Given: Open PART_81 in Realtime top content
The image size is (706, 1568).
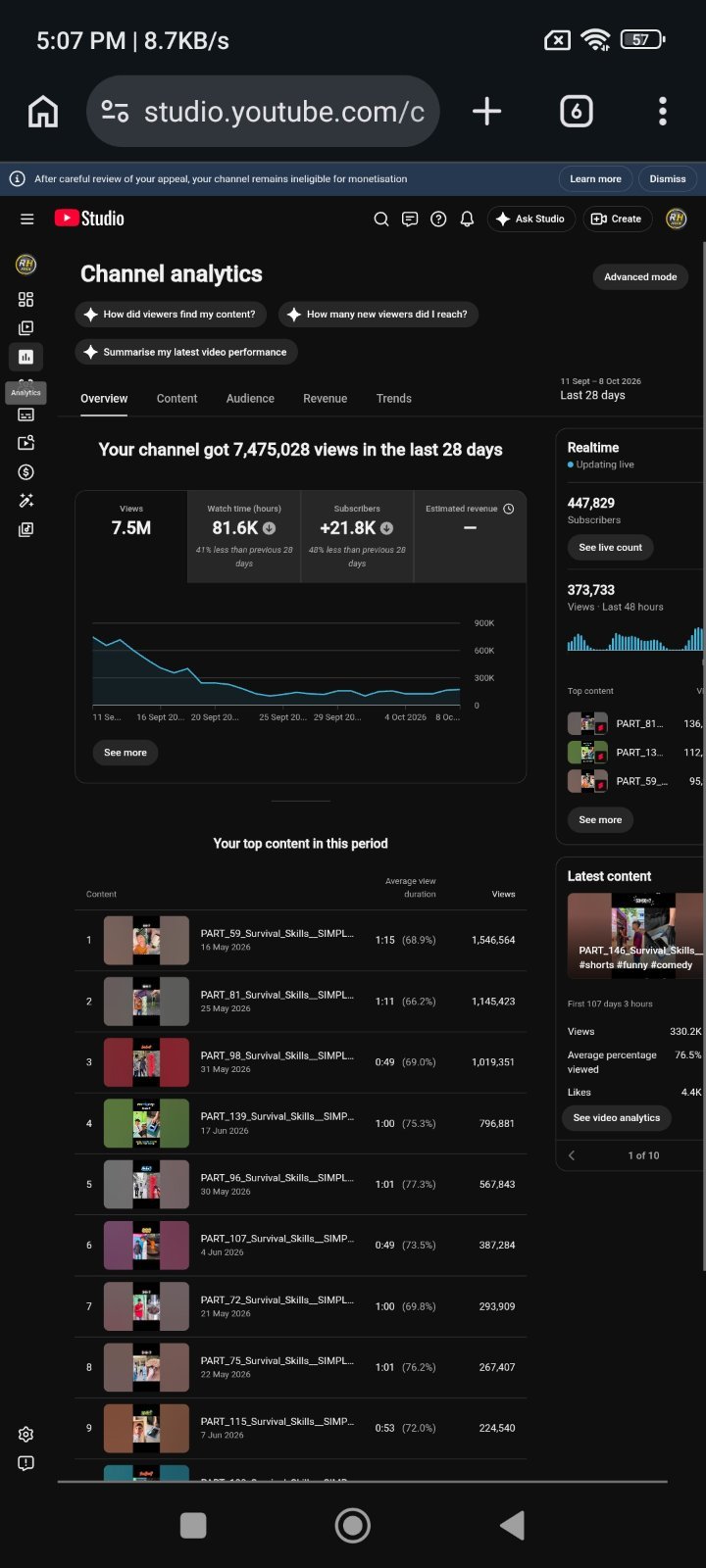Looking at the screenshot, I should (x=634, y=724).
